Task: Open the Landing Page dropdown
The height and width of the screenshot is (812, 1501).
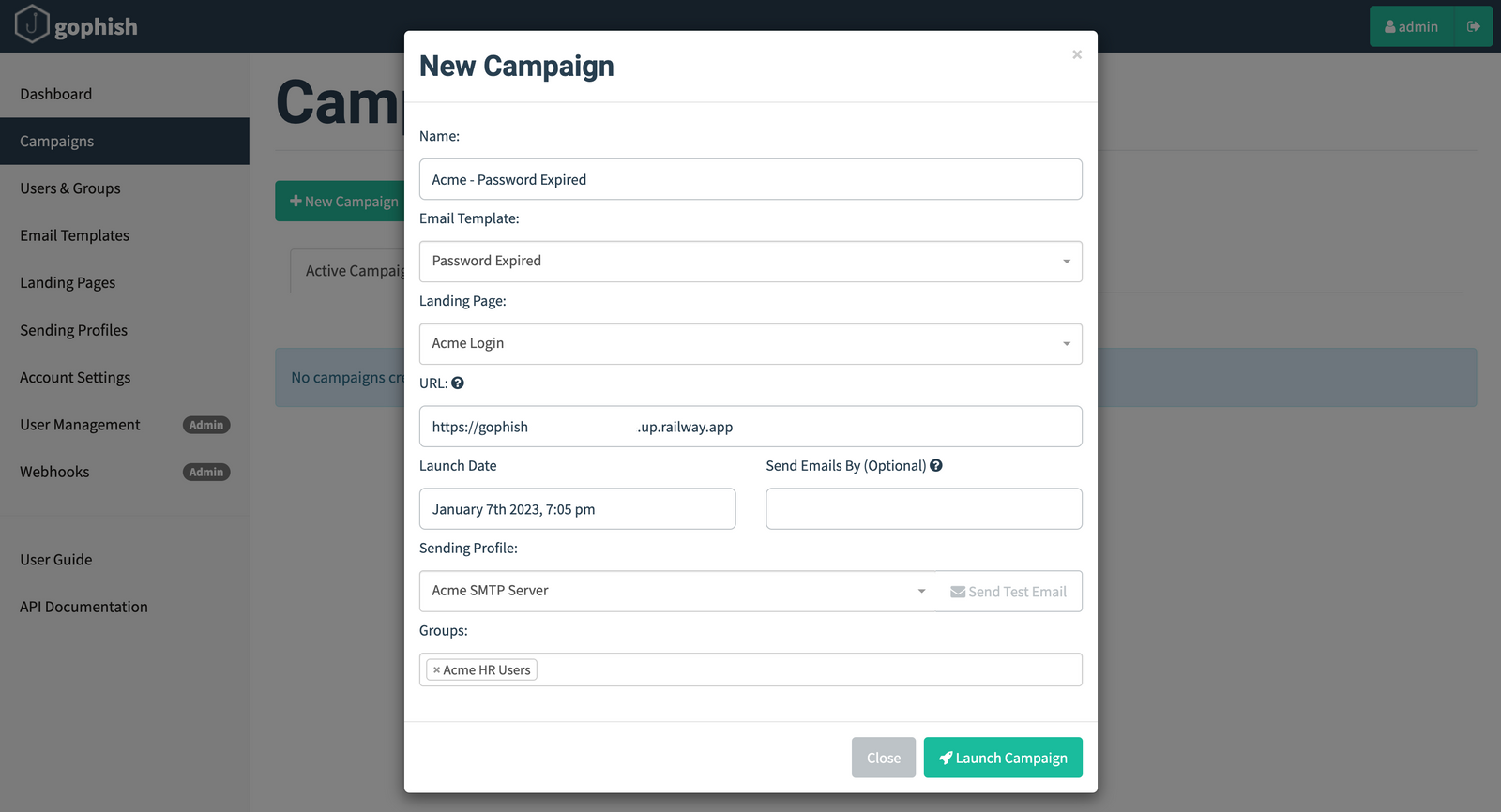Action: 1066,343
